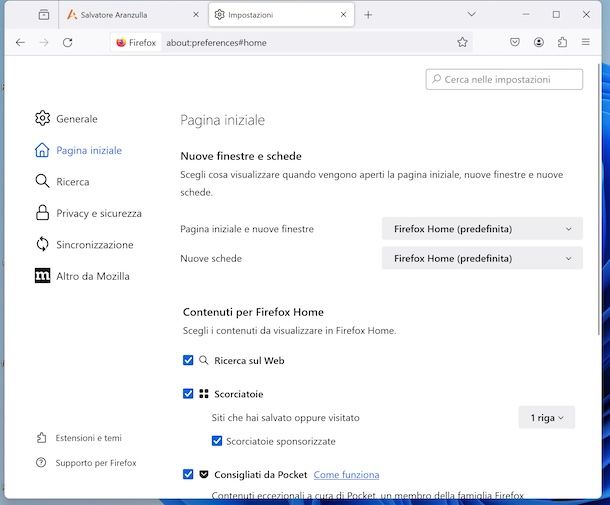Select Pagina iniziale in the sidebar
The image size is (610, 505).
[78, 150]
